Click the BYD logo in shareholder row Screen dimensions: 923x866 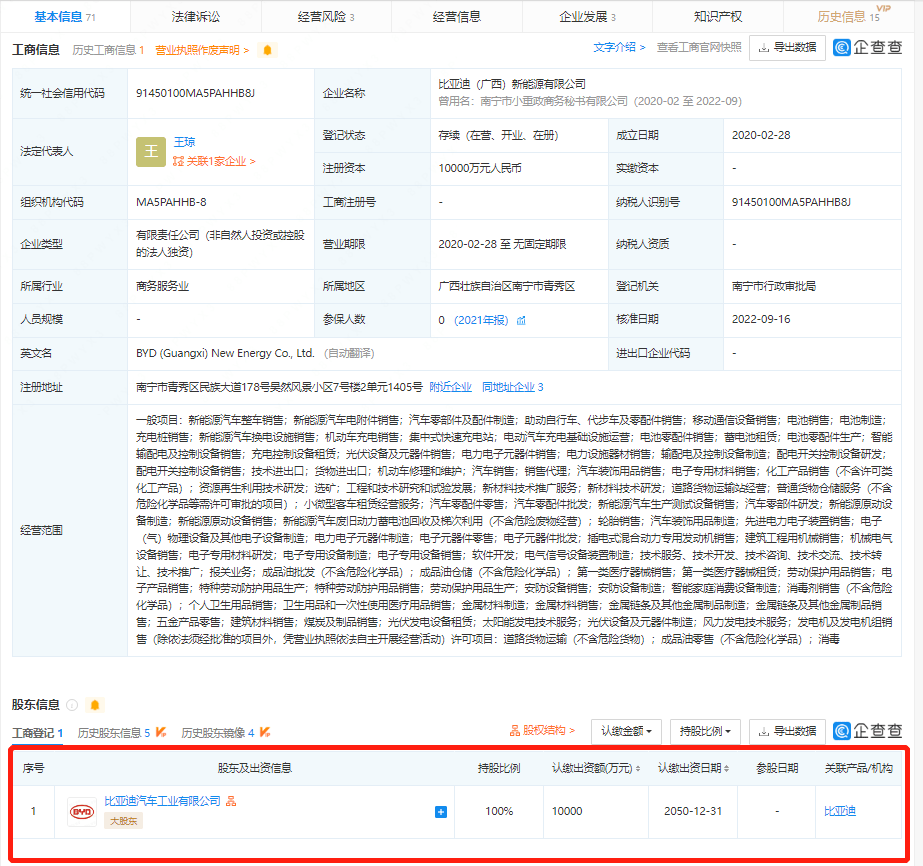coord(82,812)
